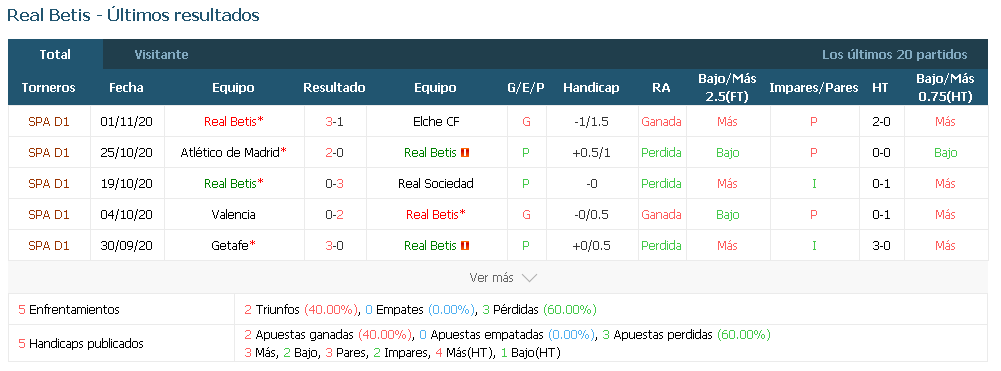Open the Elche CF team link
This screenshot has width=1001, height=371.
point(437,121)
